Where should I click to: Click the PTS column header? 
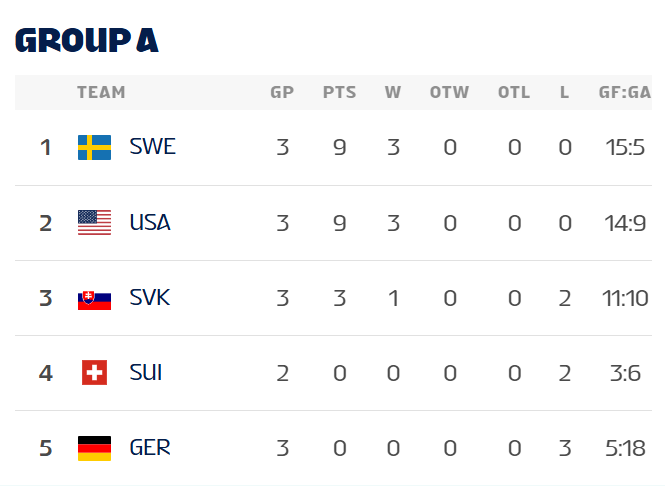point(339,93)
